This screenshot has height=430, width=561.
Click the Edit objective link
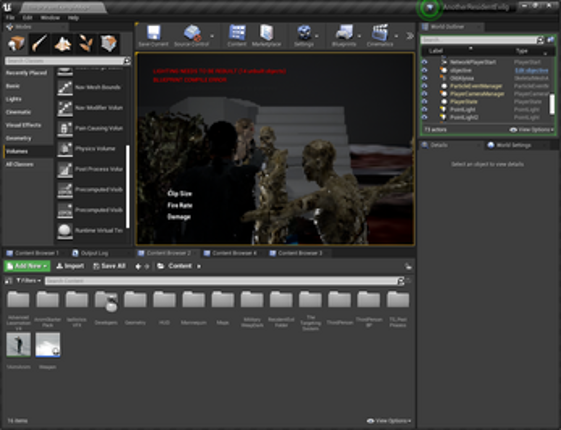pyautogui.click(x=531, y=70)
